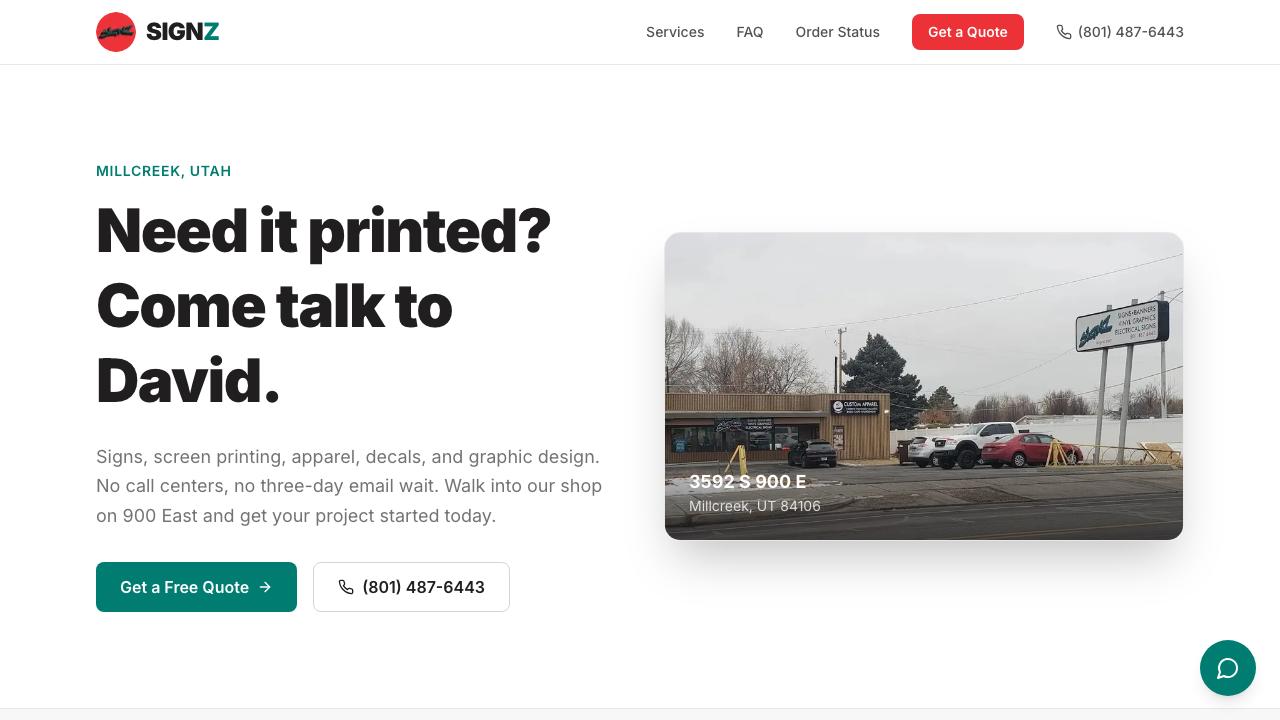Click the phone icon in the header

click(x=1064, y=32)
